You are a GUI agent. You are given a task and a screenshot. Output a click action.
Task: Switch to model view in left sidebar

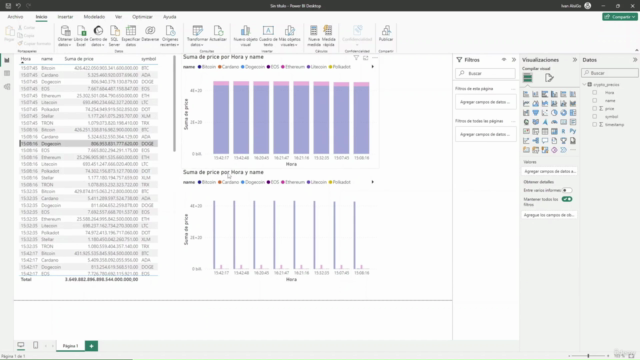(7, 87)
